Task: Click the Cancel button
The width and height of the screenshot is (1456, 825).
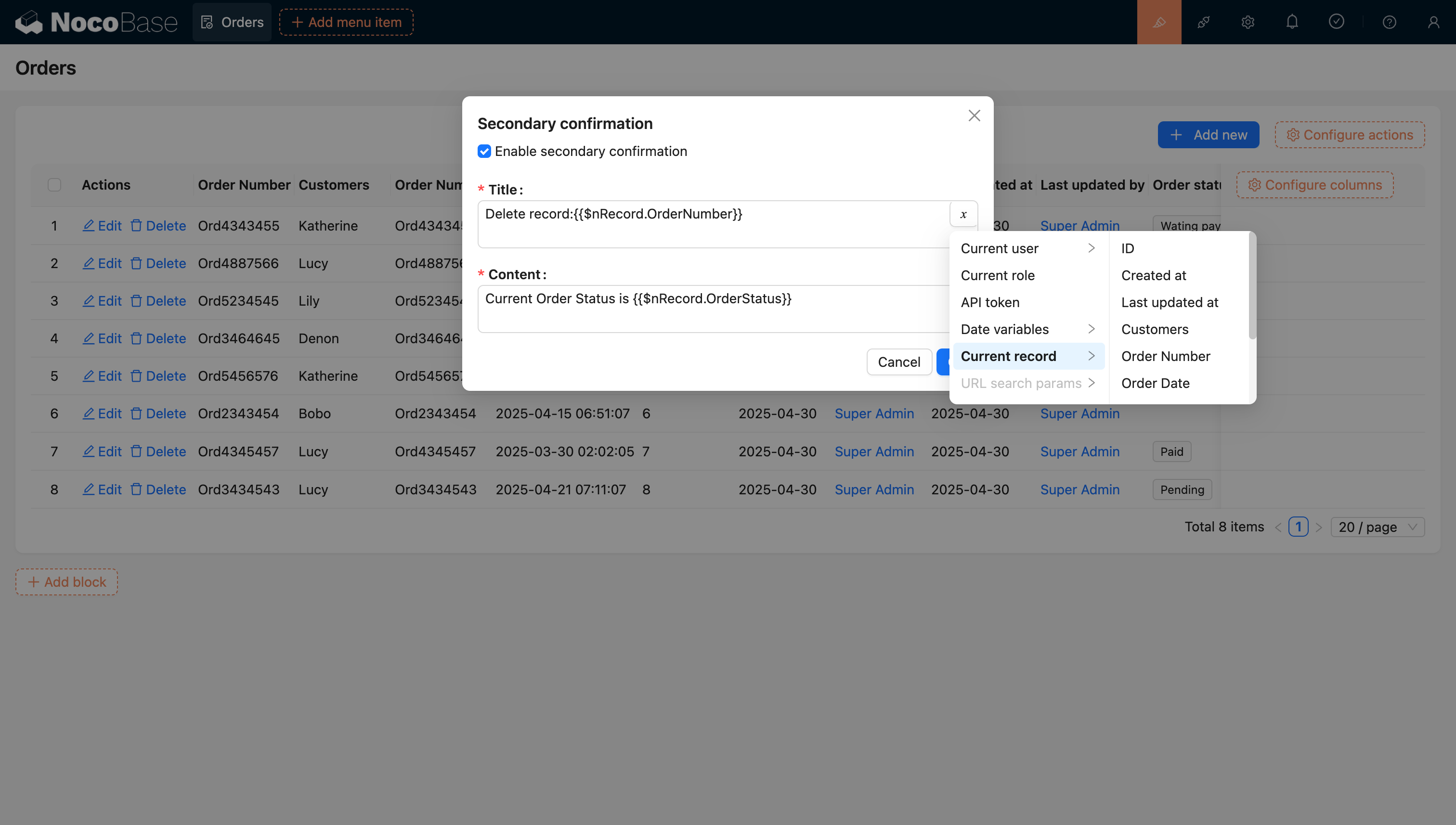Action: click(x=899, y=361)
